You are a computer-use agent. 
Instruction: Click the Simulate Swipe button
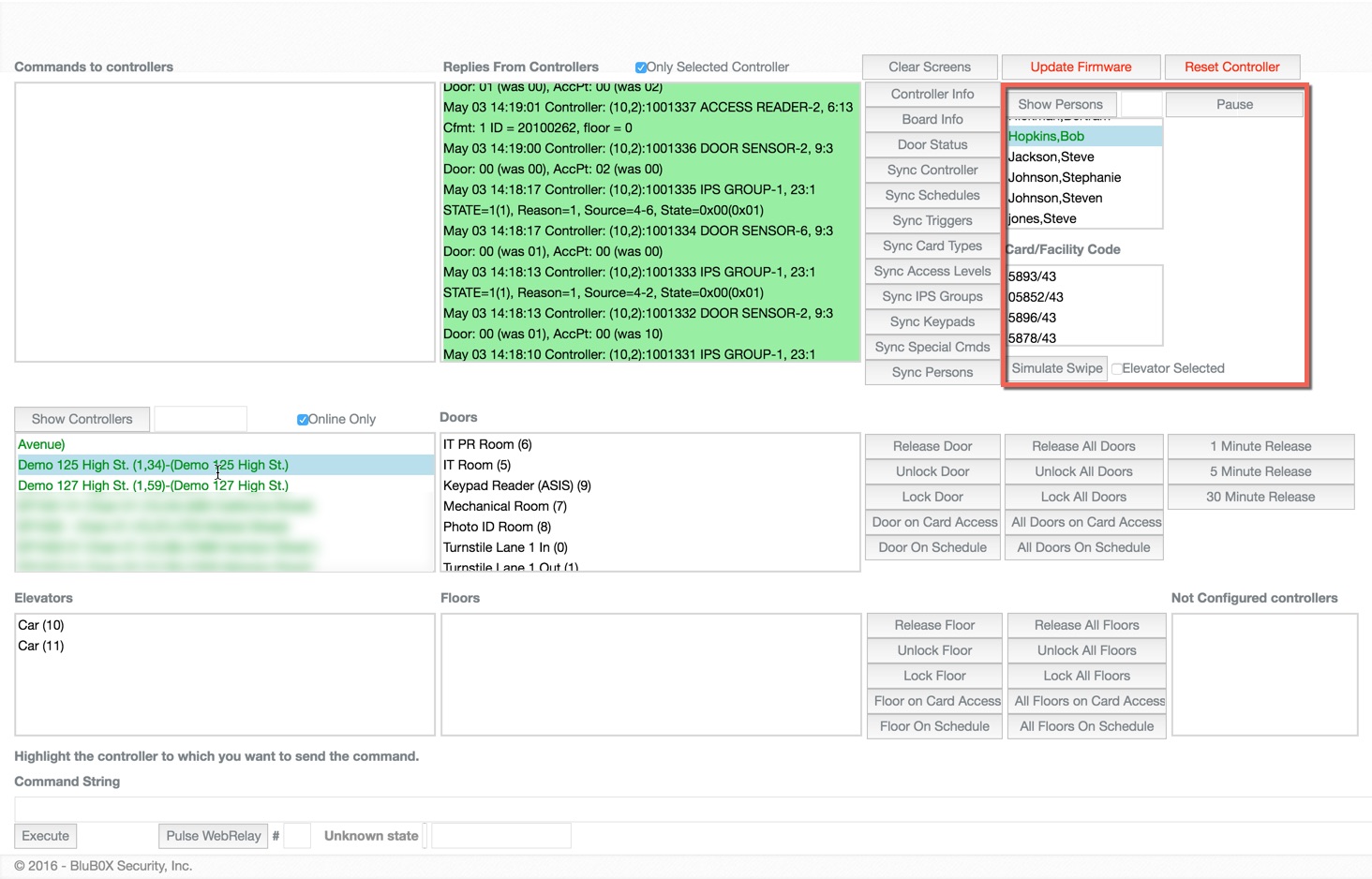point(1056,368)
